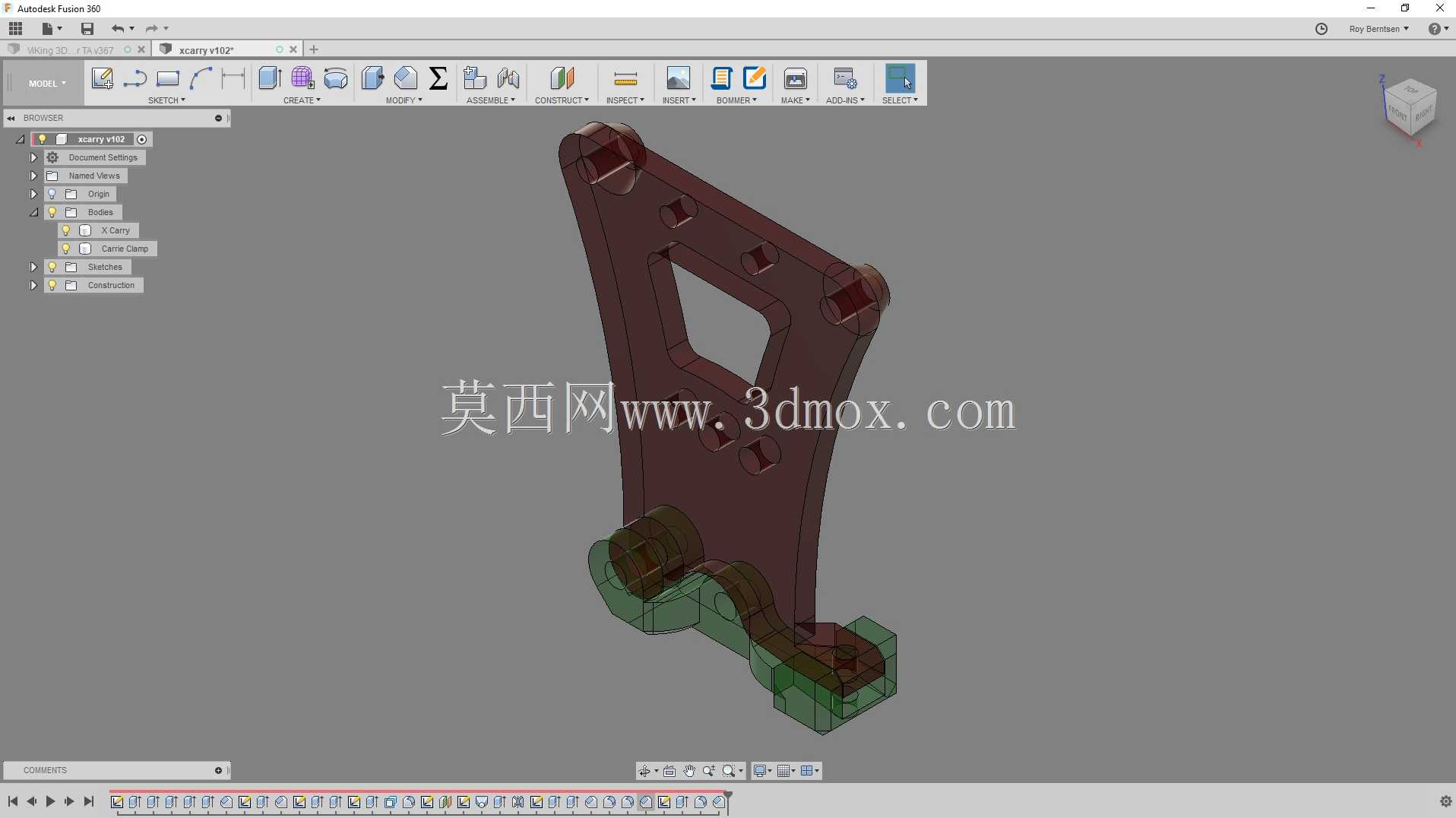This screenshot has width=1456, height=818.
Task: Click the Create Sketch icon
Action: coord(102,78)
